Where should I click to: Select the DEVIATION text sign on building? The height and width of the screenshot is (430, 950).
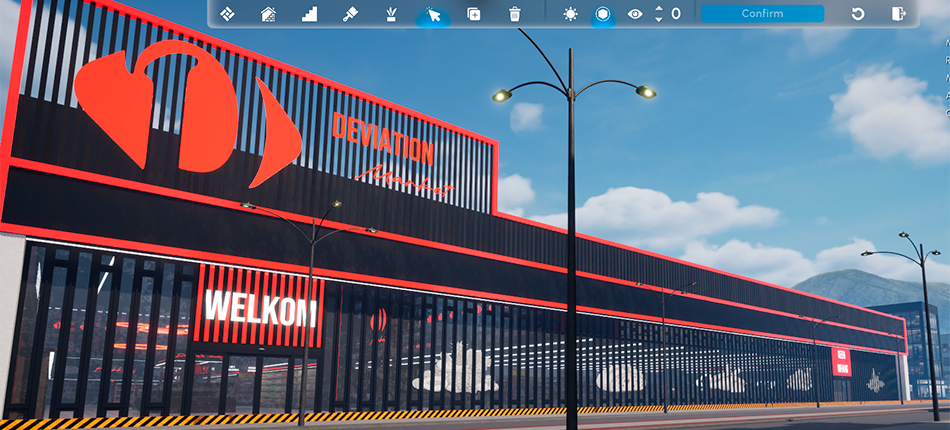(x=382, y=139)
